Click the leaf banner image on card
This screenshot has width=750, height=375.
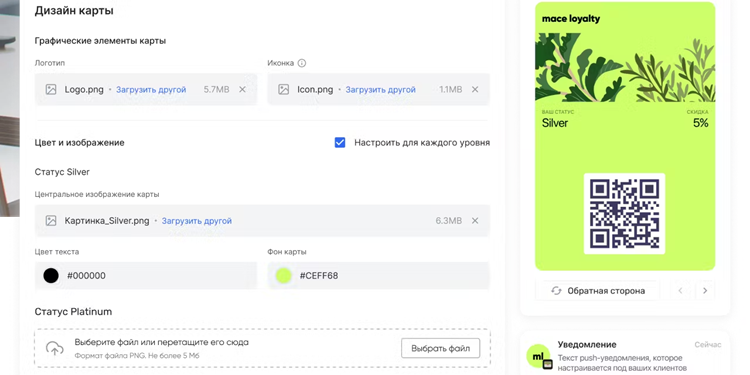[625, 67]
